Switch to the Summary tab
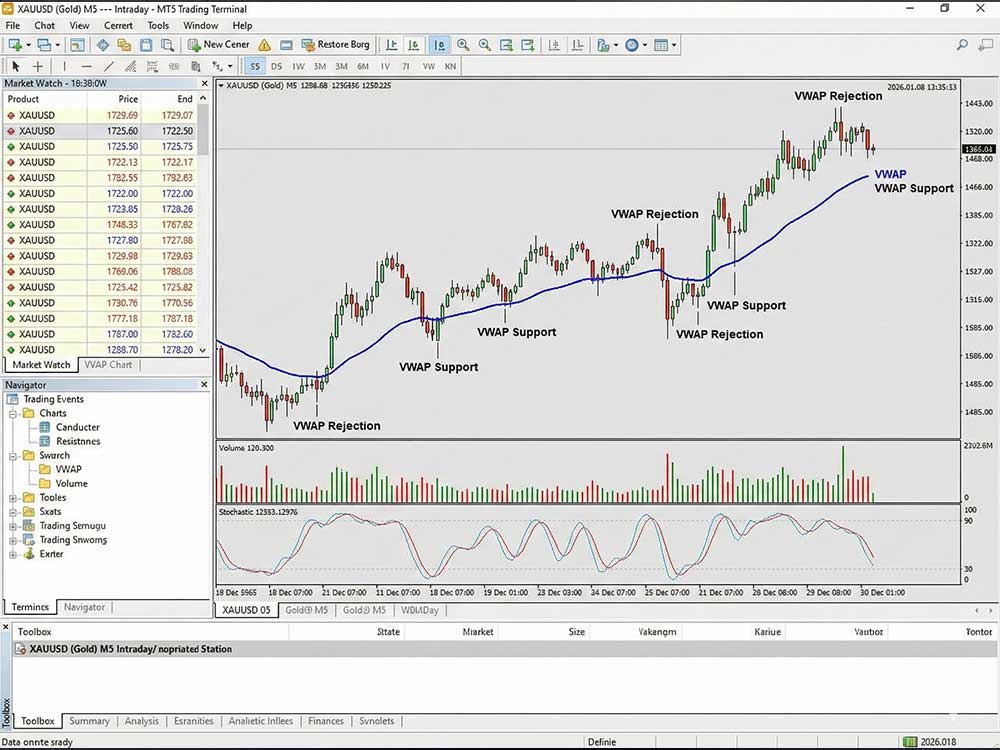This screenshot has height=750, width=1000. (x=89, y=721)
